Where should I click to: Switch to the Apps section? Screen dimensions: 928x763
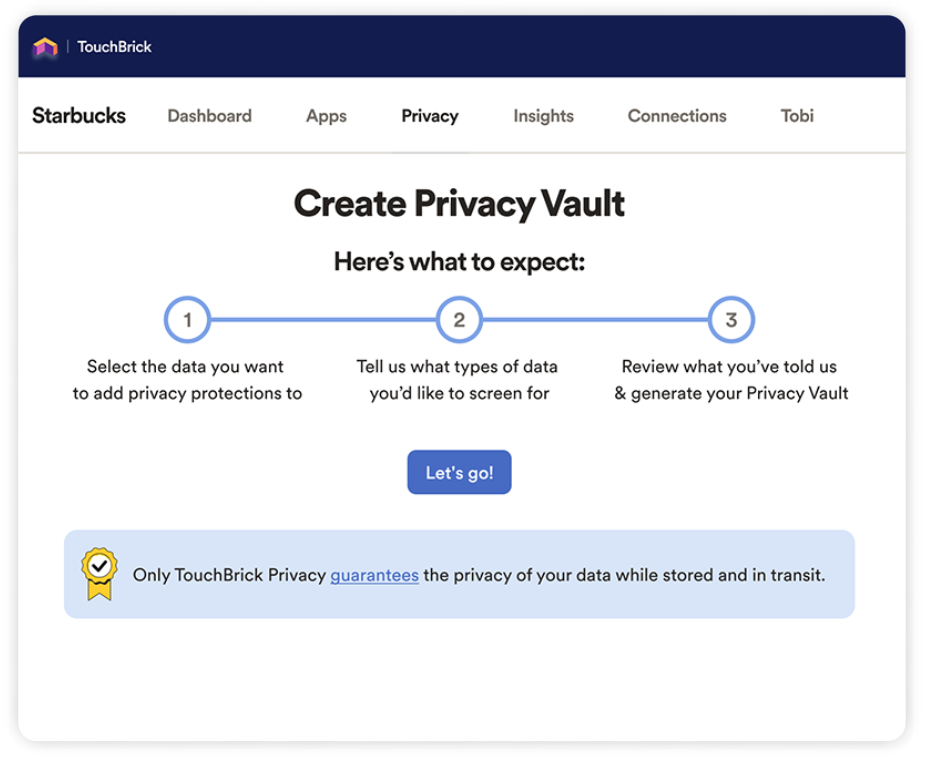[325, 116]
